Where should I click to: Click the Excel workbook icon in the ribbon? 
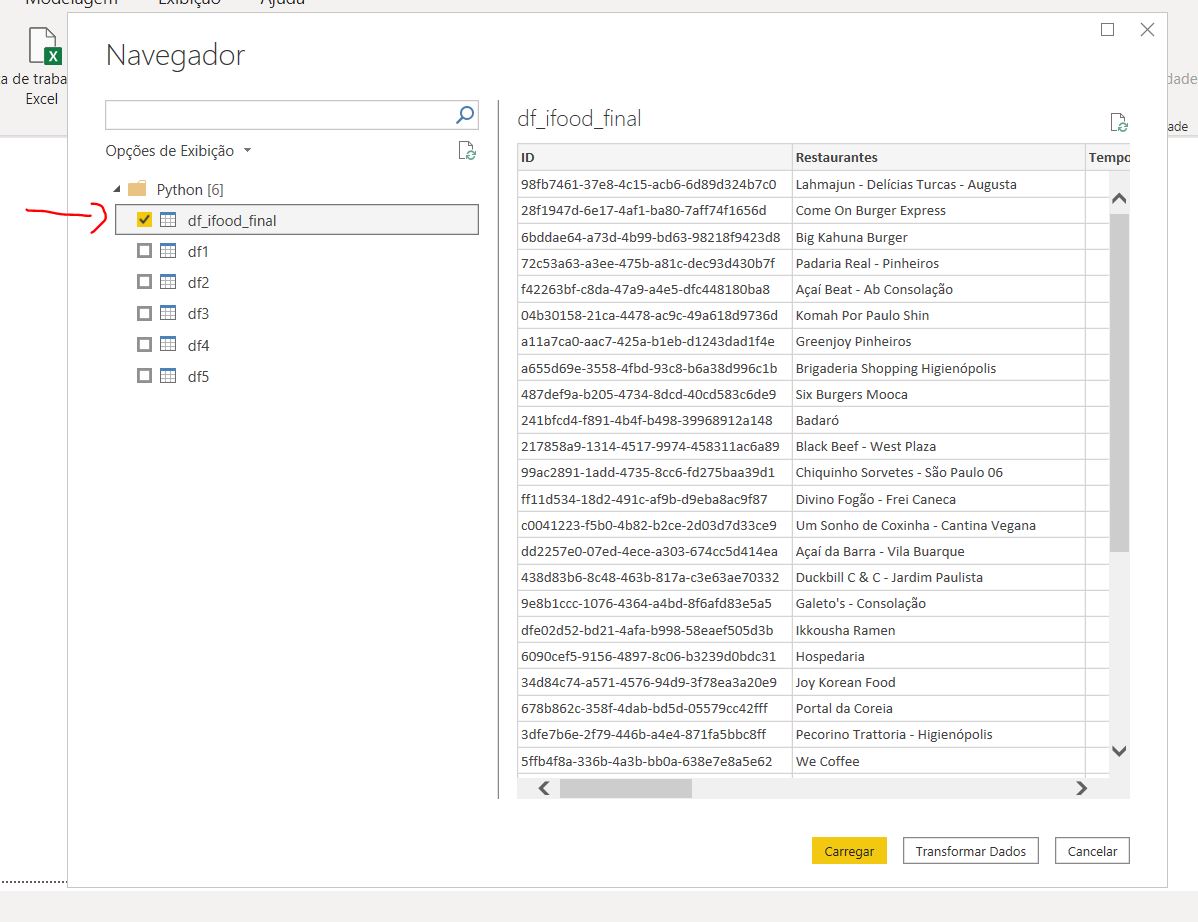click(44, 46)
